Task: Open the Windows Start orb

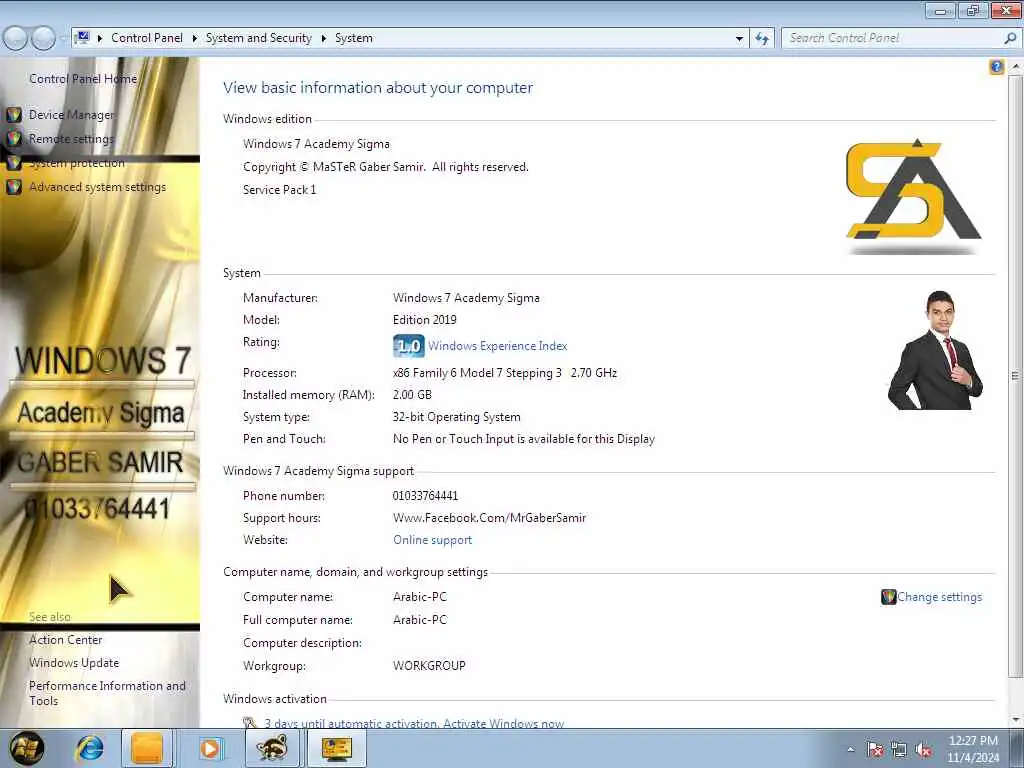Action: (x=27, y=748)
